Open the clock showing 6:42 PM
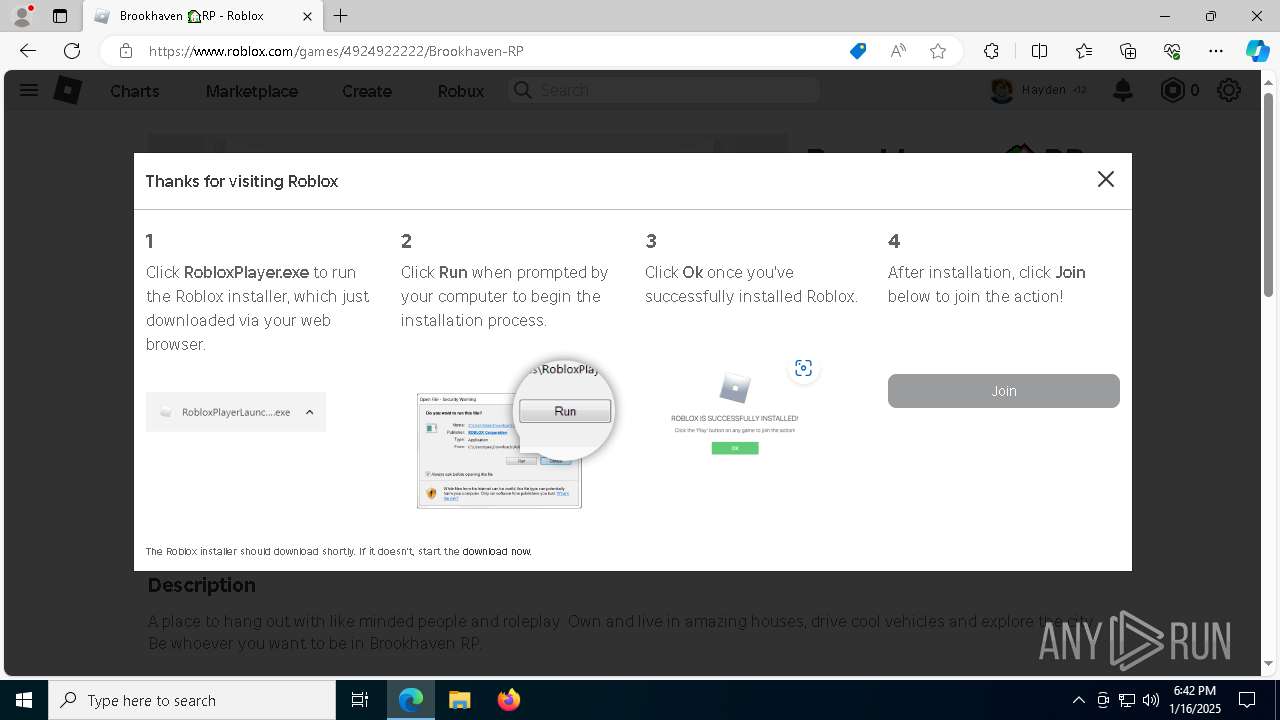 (x=1194, y=700)
